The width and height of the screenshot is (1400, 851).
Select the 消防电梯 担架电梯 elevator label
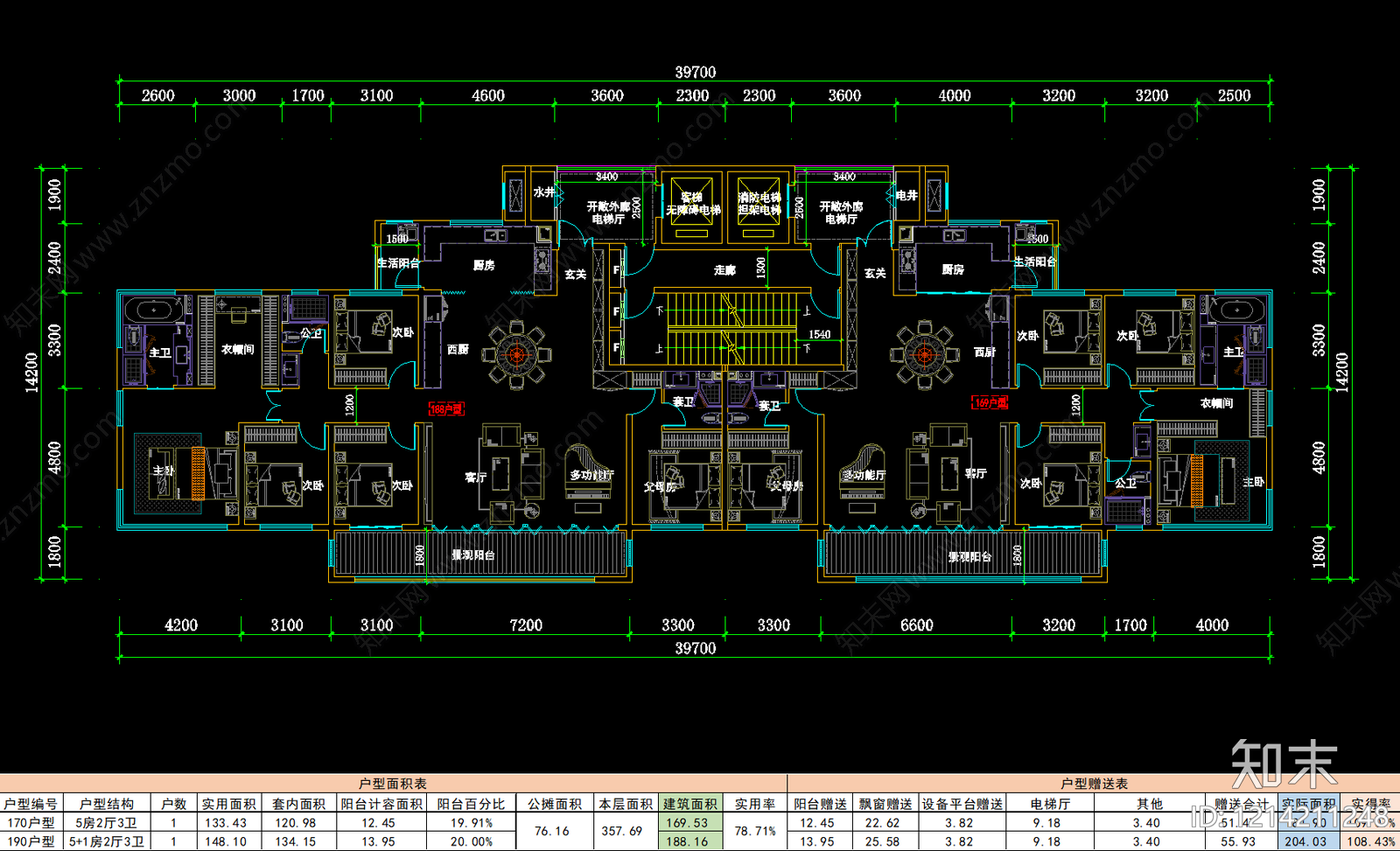[x=759, y=204]
